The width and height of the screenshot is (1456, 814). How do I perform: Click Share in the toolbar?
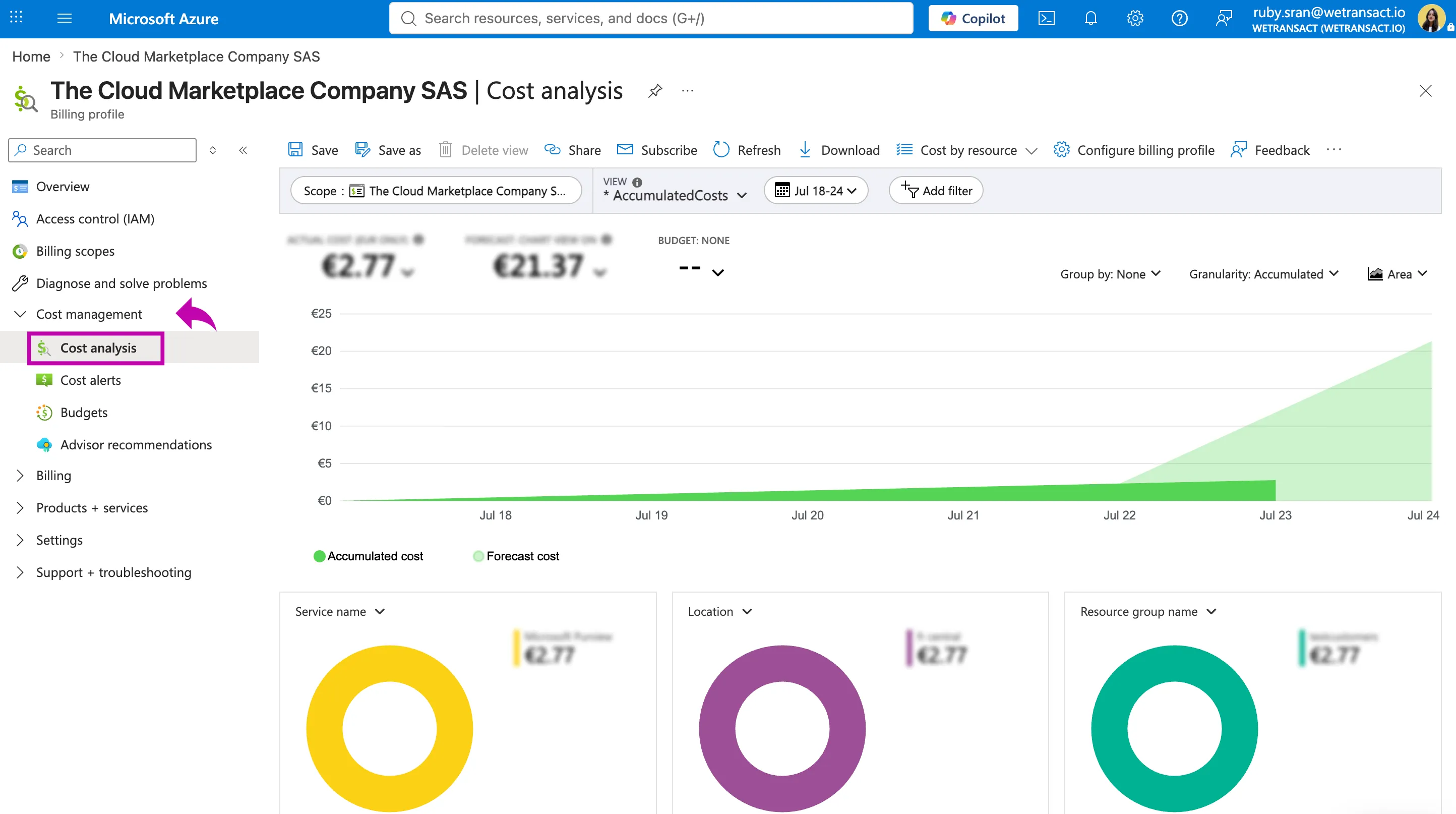click(x=573, y=150)
